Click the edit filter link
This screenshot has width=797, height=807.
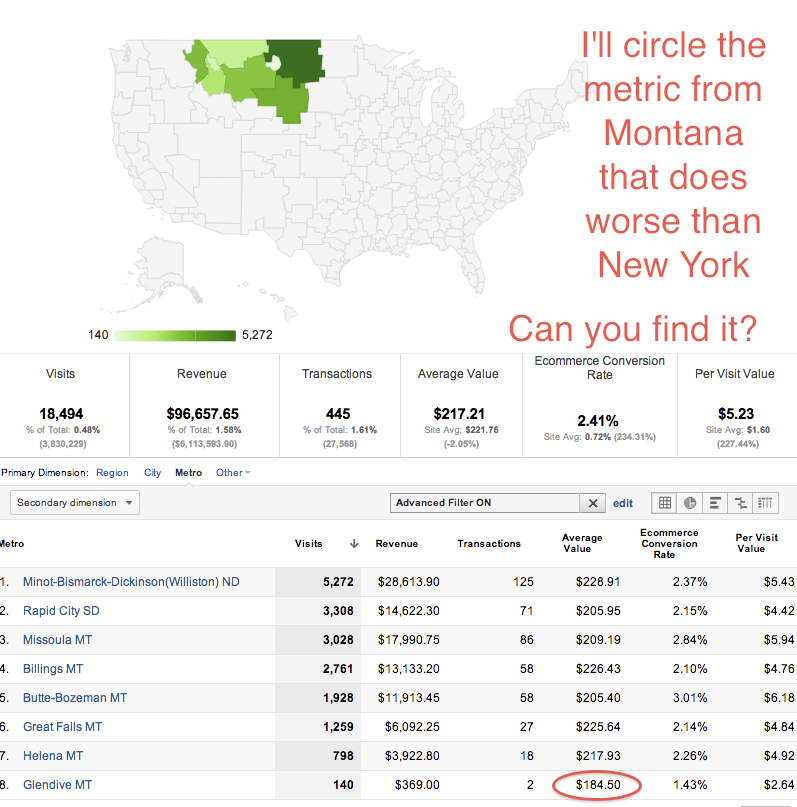[623, 503]
